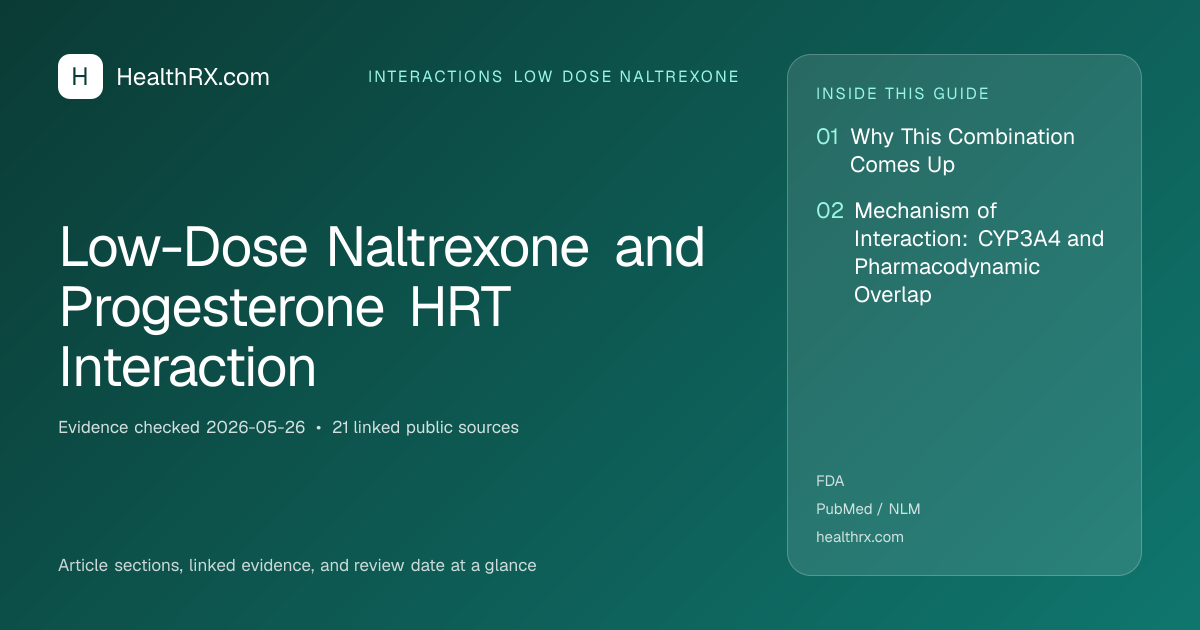The image size is (1200, 630).
Task: Click the '01' section number
Action: 827,137
